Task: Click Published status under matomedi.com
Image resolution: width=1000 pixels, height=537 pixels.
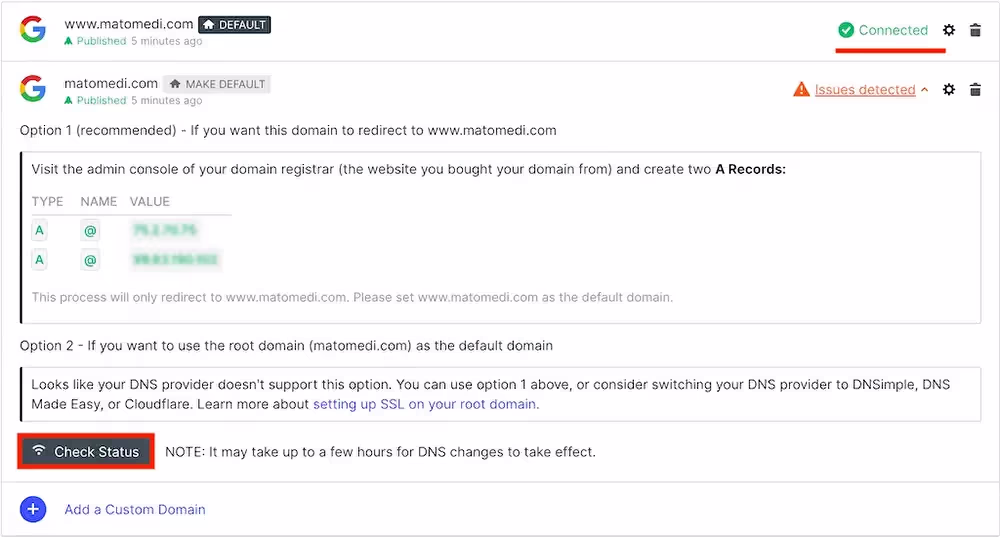Action: [x=101, y=100]
